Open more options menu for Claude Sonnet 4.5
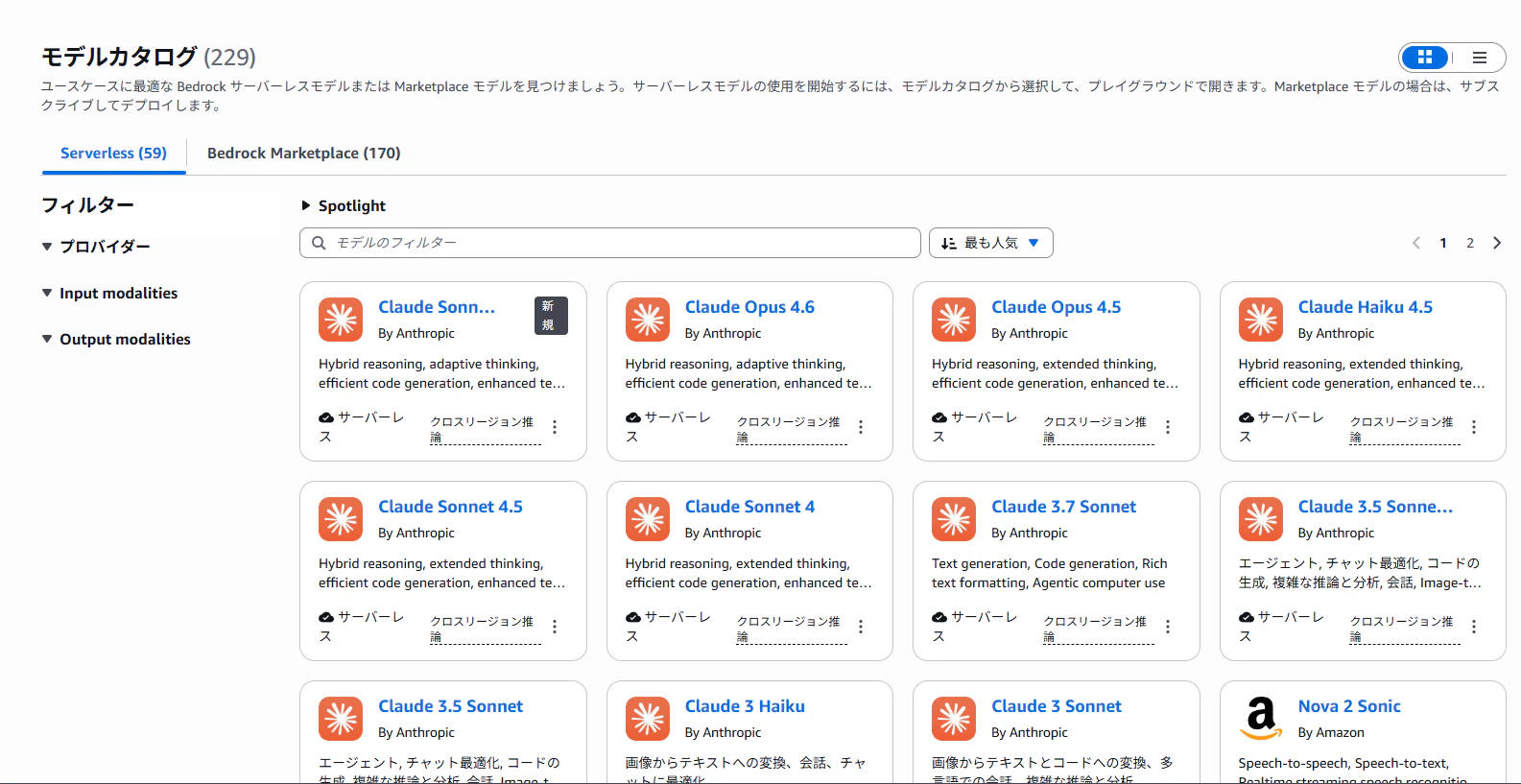The height and width of the screenshot is (784, 1521). pyautogui.click(x=555, y=627)
